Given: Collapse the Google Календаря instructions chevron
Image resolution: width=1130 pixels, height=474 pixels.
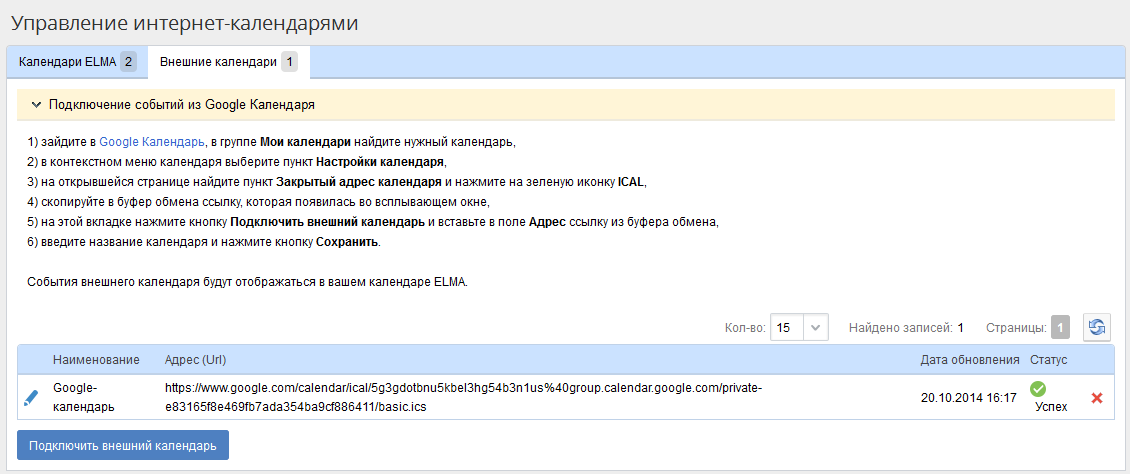Looking at the screenshot, I should [x=36, y=104].
